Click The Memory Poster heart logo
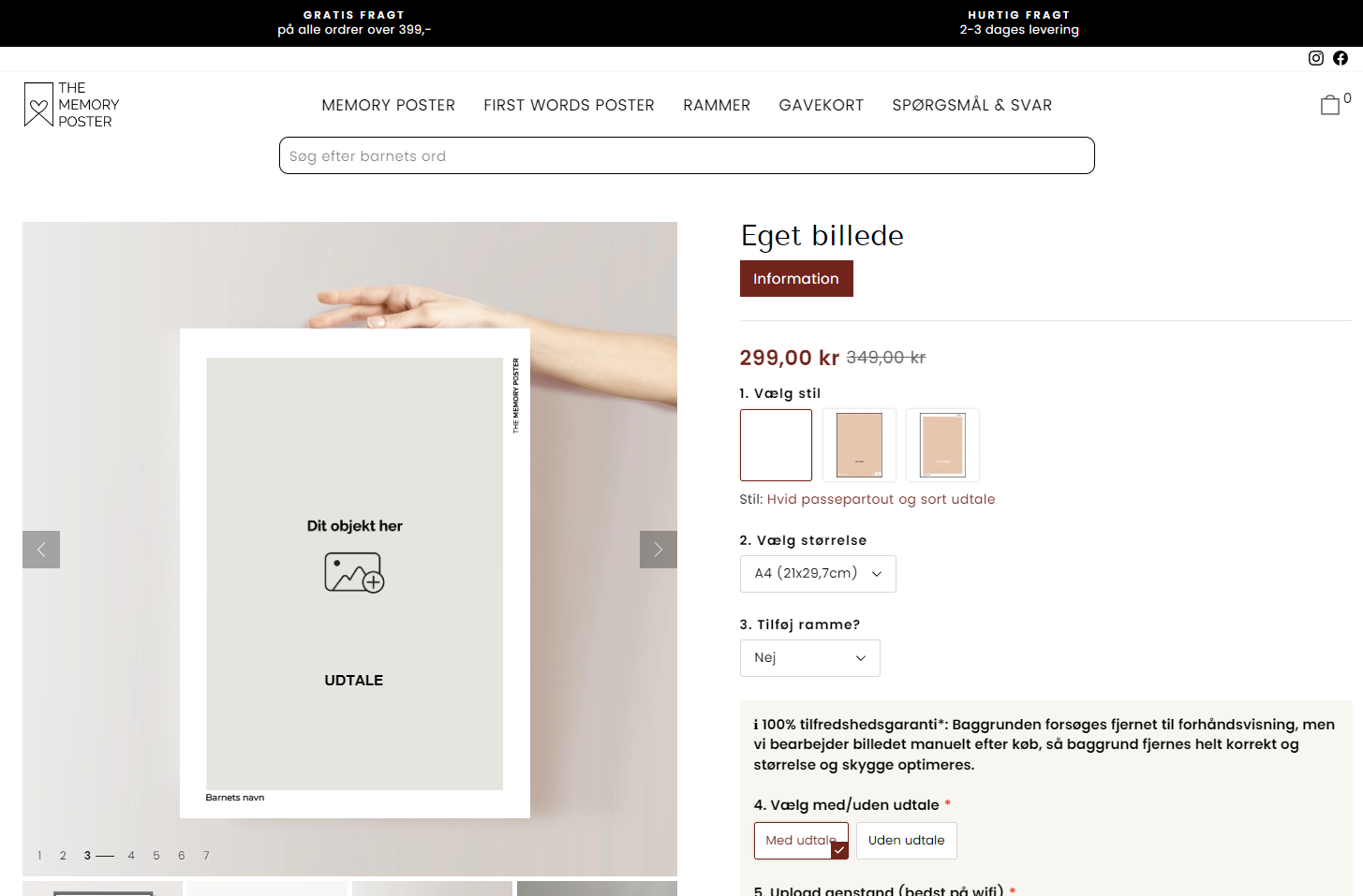This screenshot has height=896, width=1363. 38,104
